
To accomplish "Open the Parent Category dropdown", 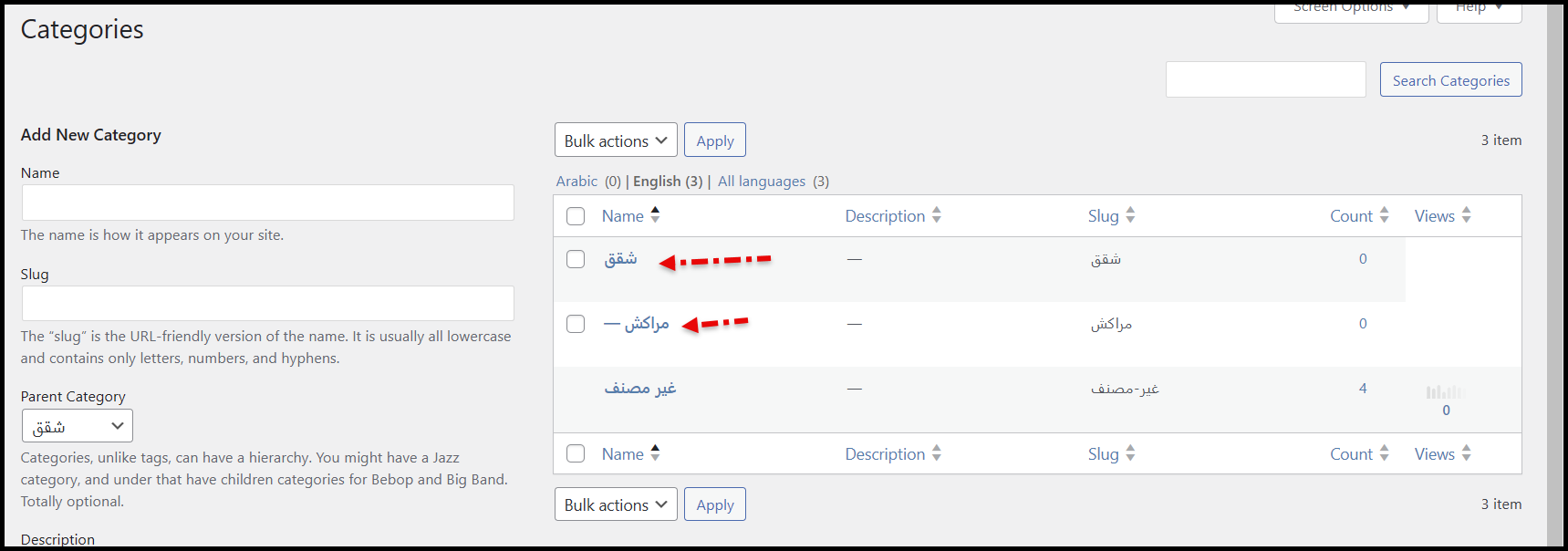I will [78, 426].
